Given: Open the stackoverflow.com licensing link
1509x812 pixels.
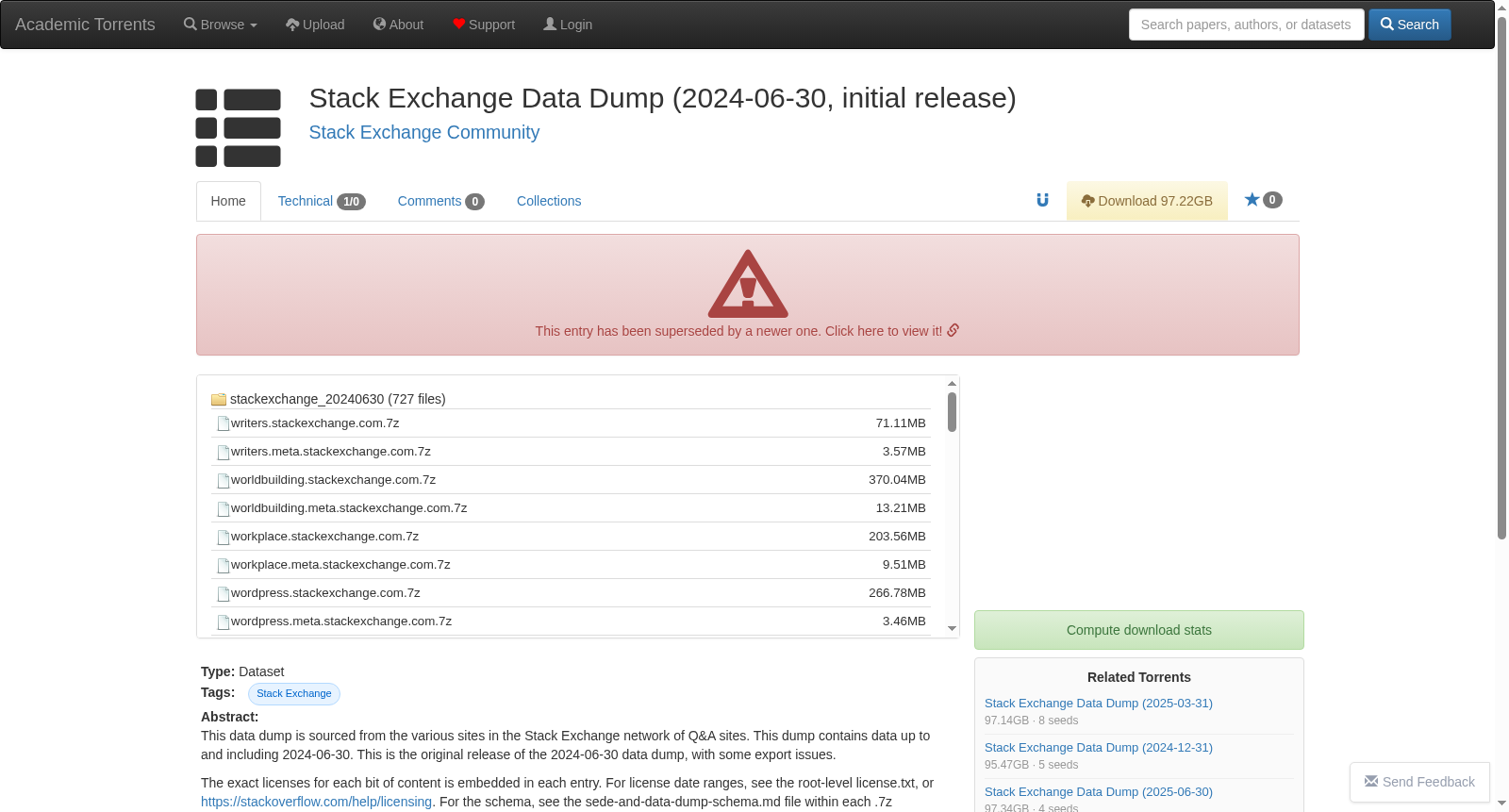Looking at the screenshot, I should pyautogui.click(x=316, y=802).
